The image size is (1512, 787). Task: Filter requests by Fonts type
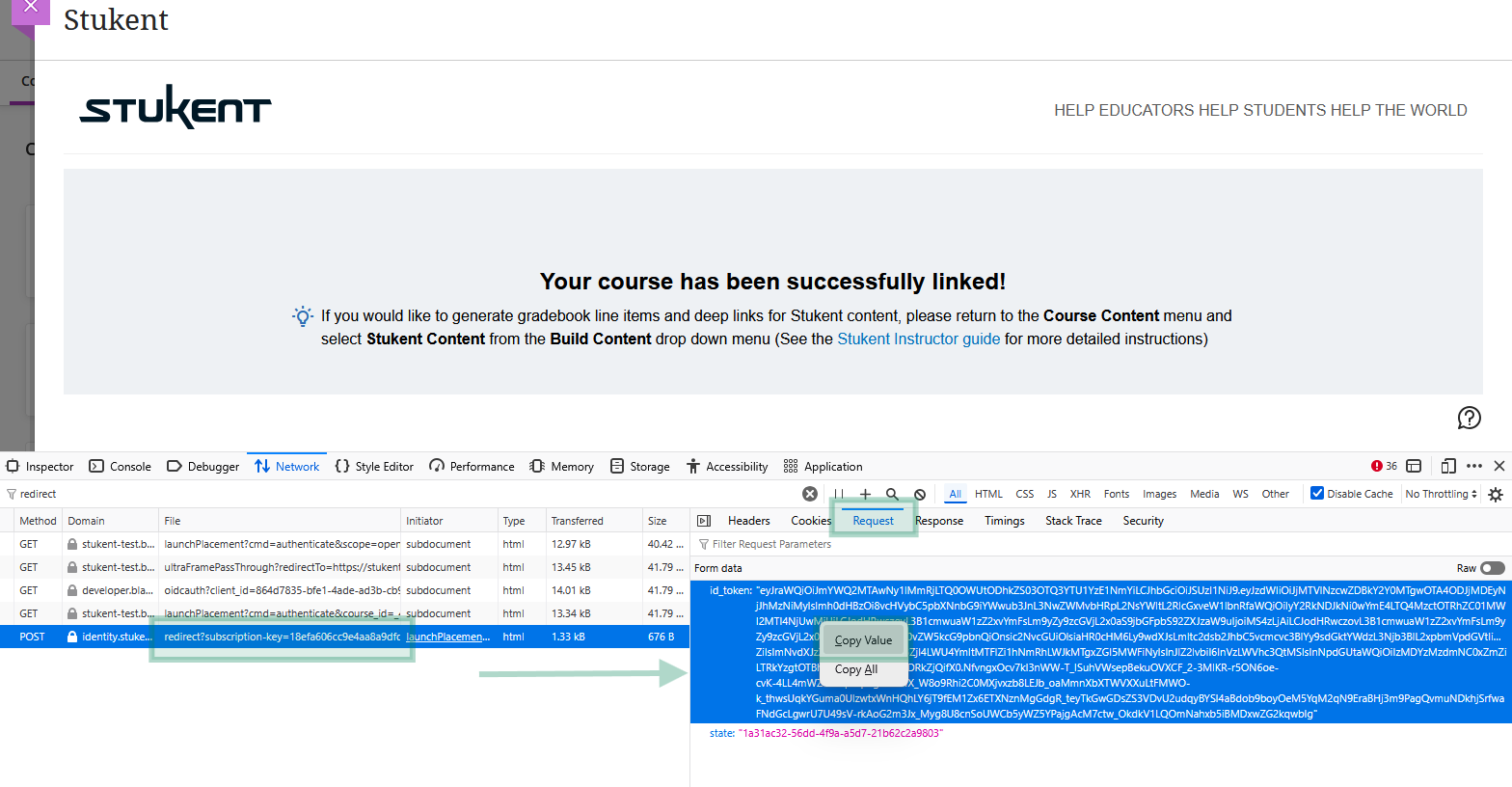(1117, 494)
